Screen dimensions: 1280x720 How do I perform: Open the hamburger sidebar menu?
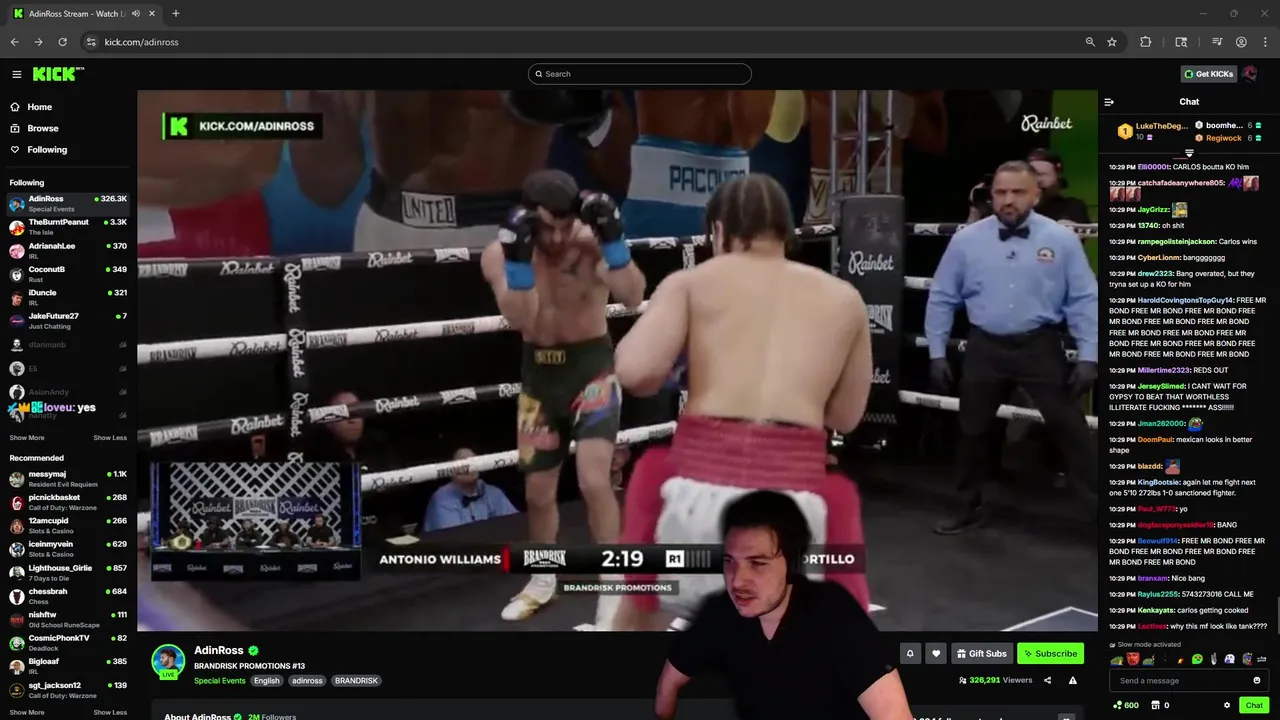[16, 74]
